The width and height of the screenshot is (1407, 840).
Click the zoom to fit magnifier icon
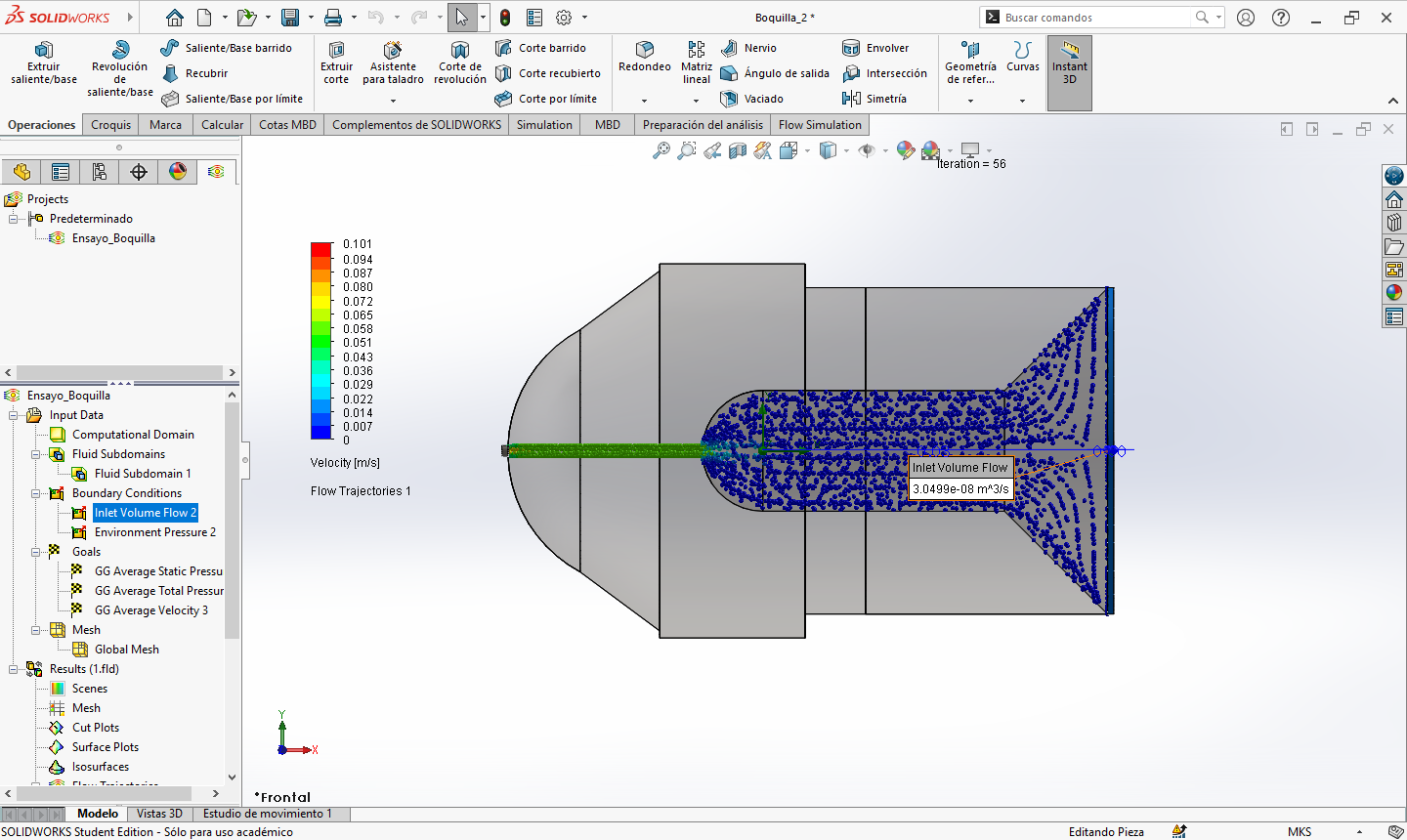coord(661,150)
